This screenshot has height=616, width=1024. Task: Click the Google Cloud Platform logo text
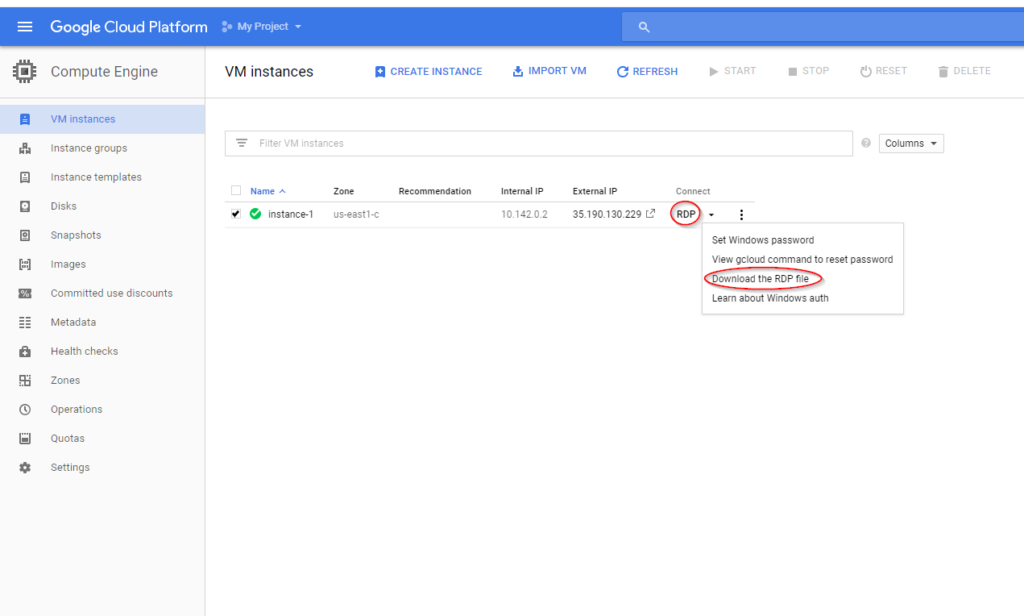click(129, 27)
